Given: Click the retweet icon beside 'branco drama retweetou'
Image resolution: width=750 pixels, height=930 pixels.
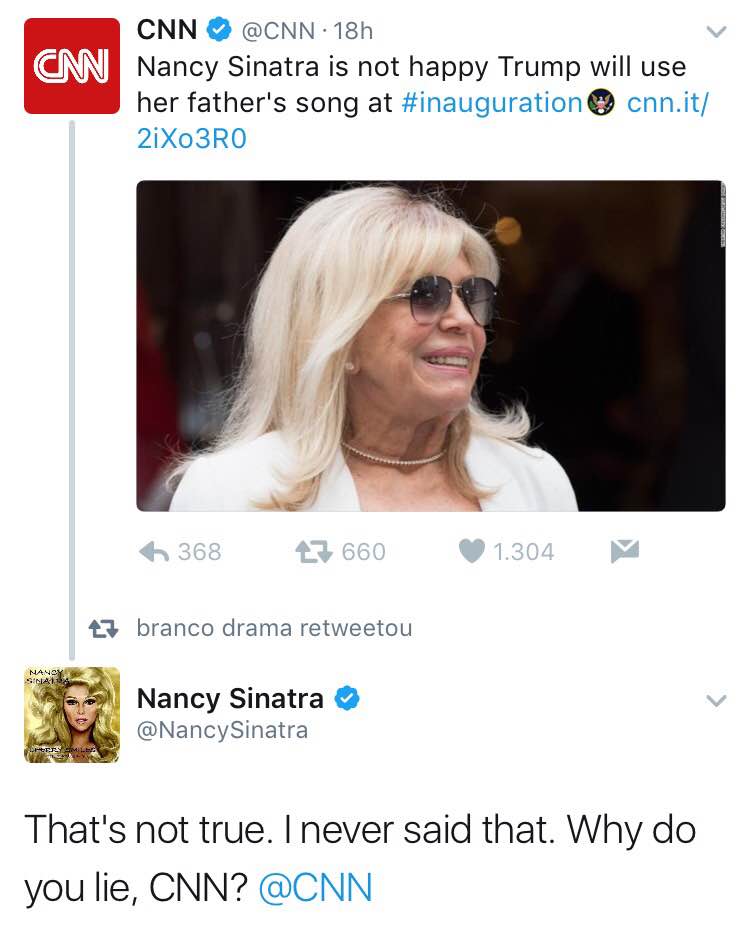Looking at the screenshot, I should [100, 628].
